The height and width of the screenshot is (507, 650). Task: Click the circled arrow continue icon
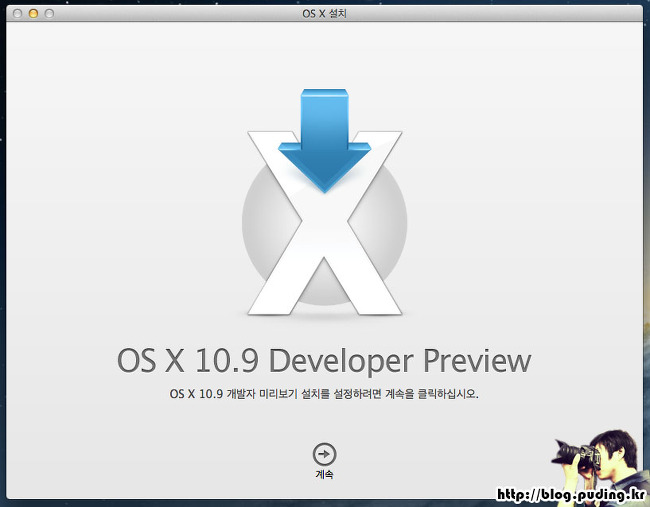tap(324, 454)
